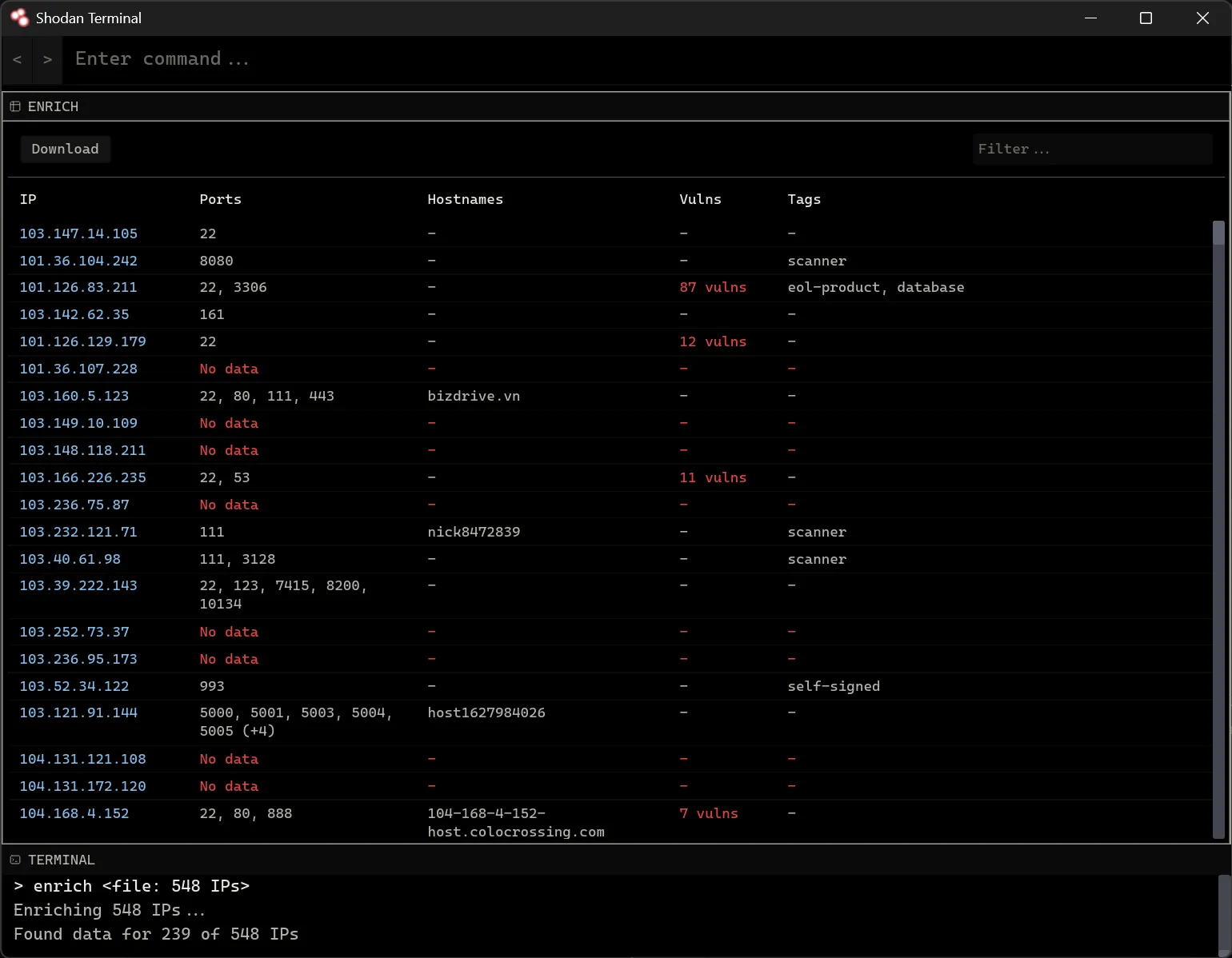This screenshot has width=1232, height=958.
Task: Go back with the left arrow history button
Action: 18,60
